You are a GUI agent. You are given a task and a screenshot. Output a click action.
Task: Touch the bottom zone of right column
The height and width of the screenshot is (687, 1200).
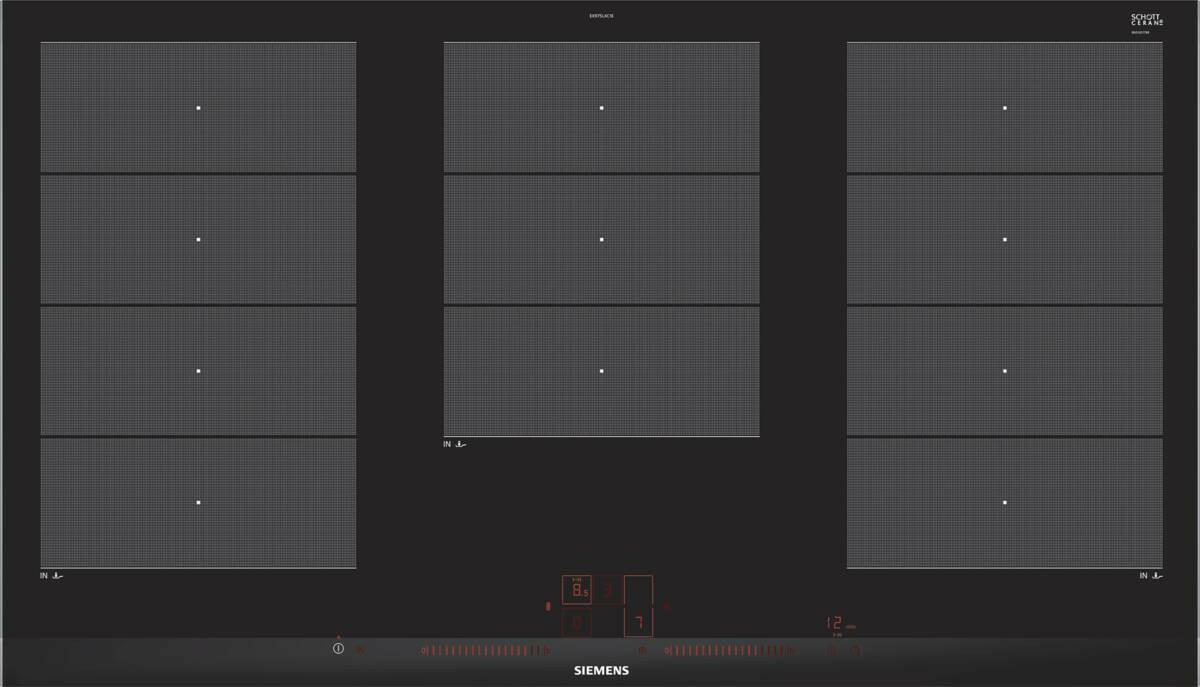coord(1004,502)
